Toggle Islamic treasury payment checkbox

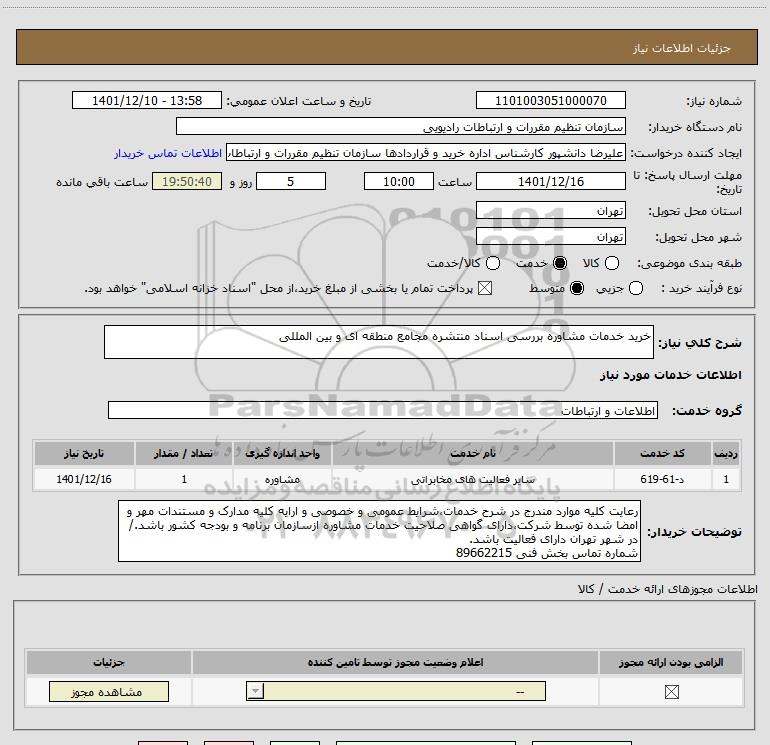point(485,288)
